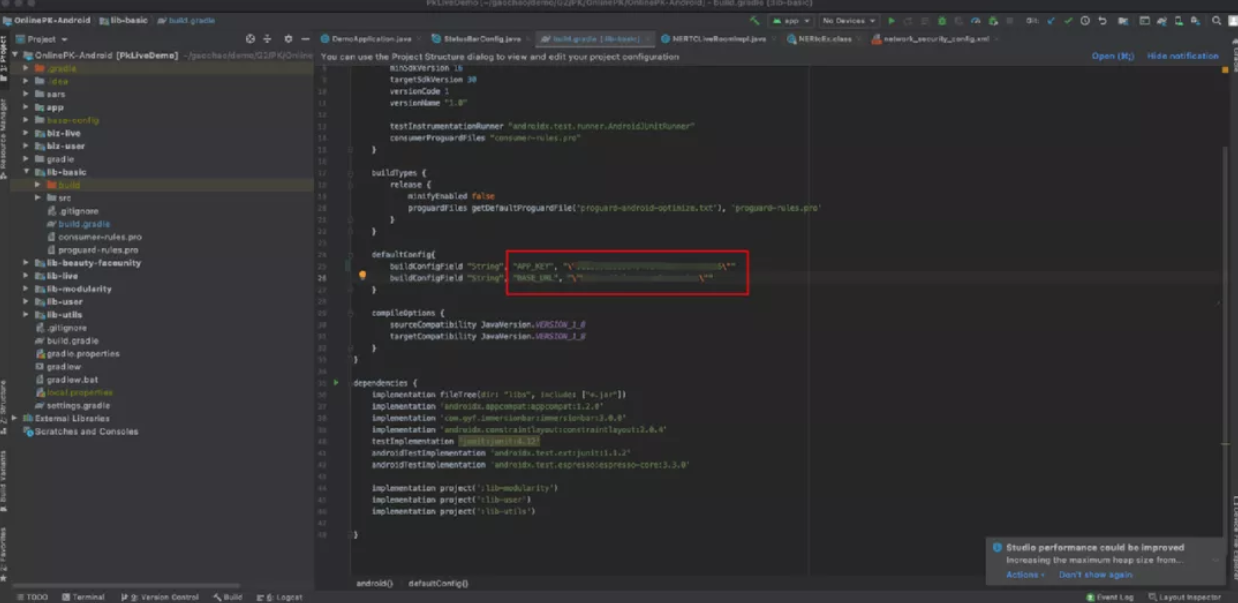1238x603 pixels.
Task: Open the Project view mode dropdown
Action: pos(48,39)
